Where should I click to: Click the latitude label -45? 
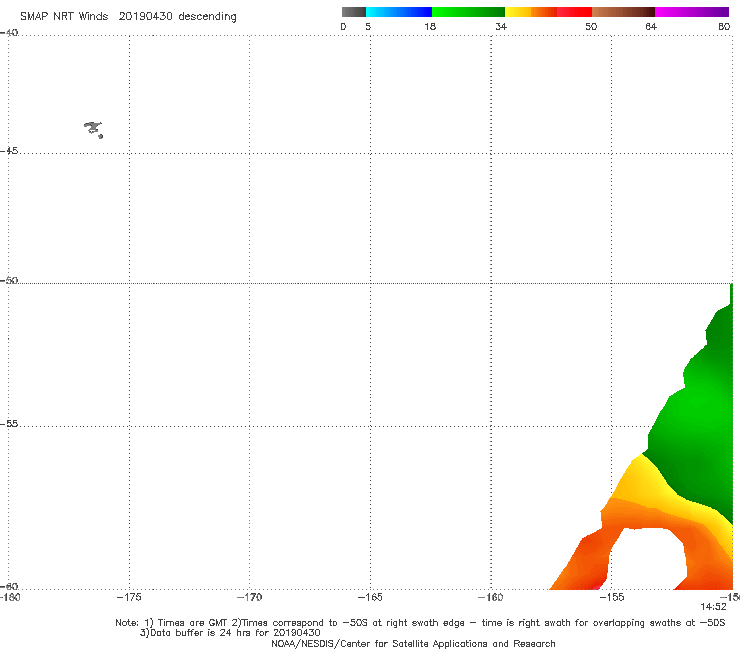[9, 151]
